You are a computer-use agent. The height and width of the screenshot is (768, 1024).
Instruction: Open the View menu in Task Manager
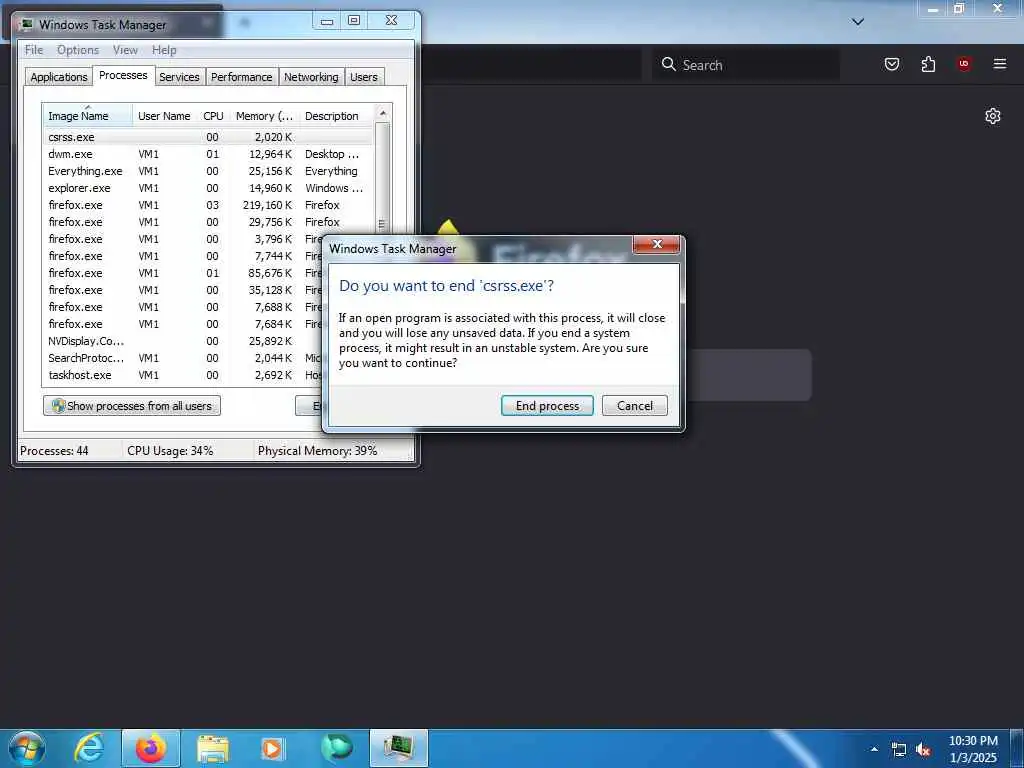tap(125, 50)
